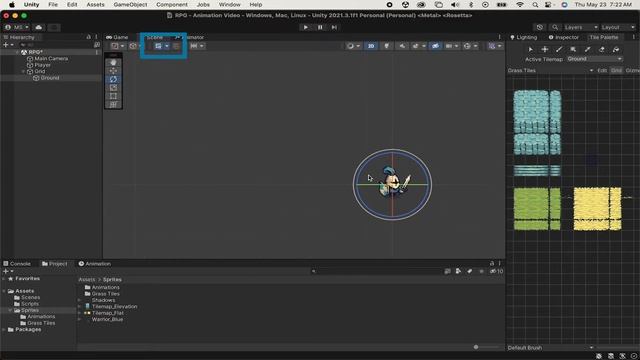Open the Window menu
Image resolution: width=640 pixels, height=360 pixels.
229,4
